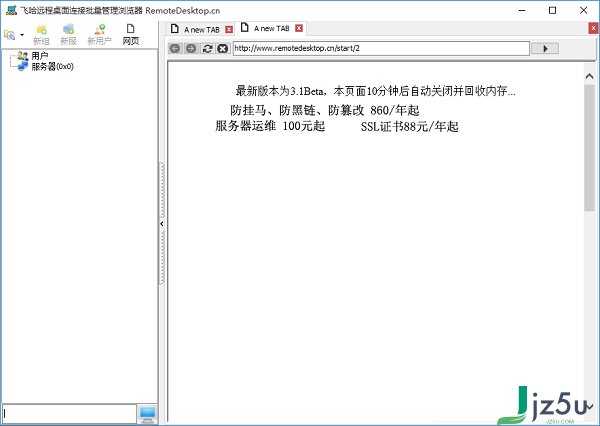Switch to the second A new TAB
Viewport: 600px width, 426px height.
[271, 28]
